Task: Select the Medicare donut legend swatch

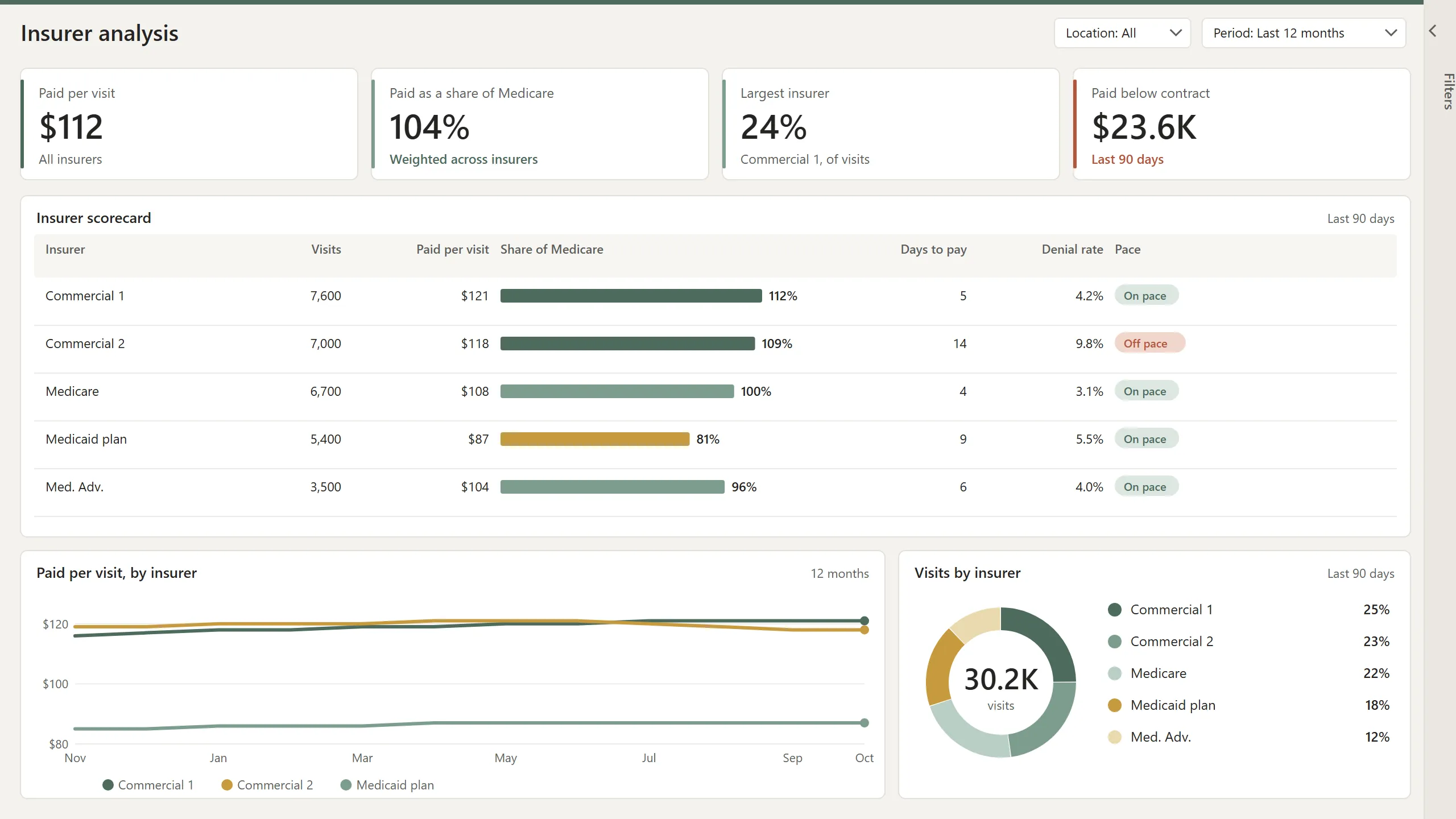Action: click(x=1115, y=673)
